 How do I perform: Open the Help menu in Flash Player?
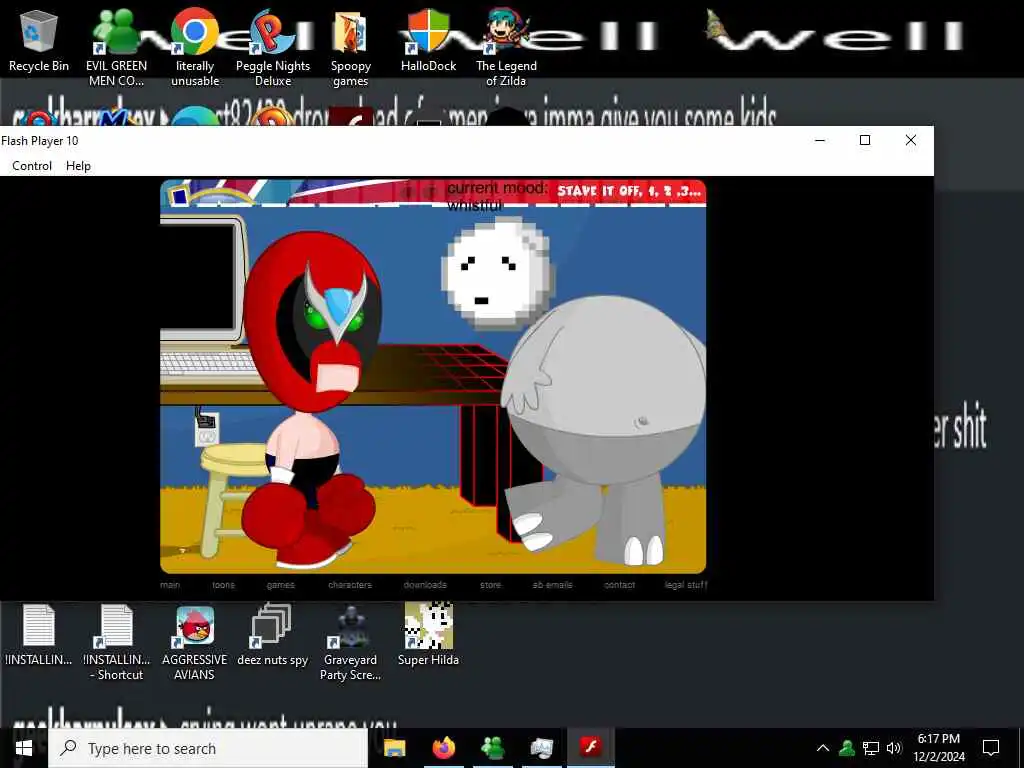[x=78, y=166]
